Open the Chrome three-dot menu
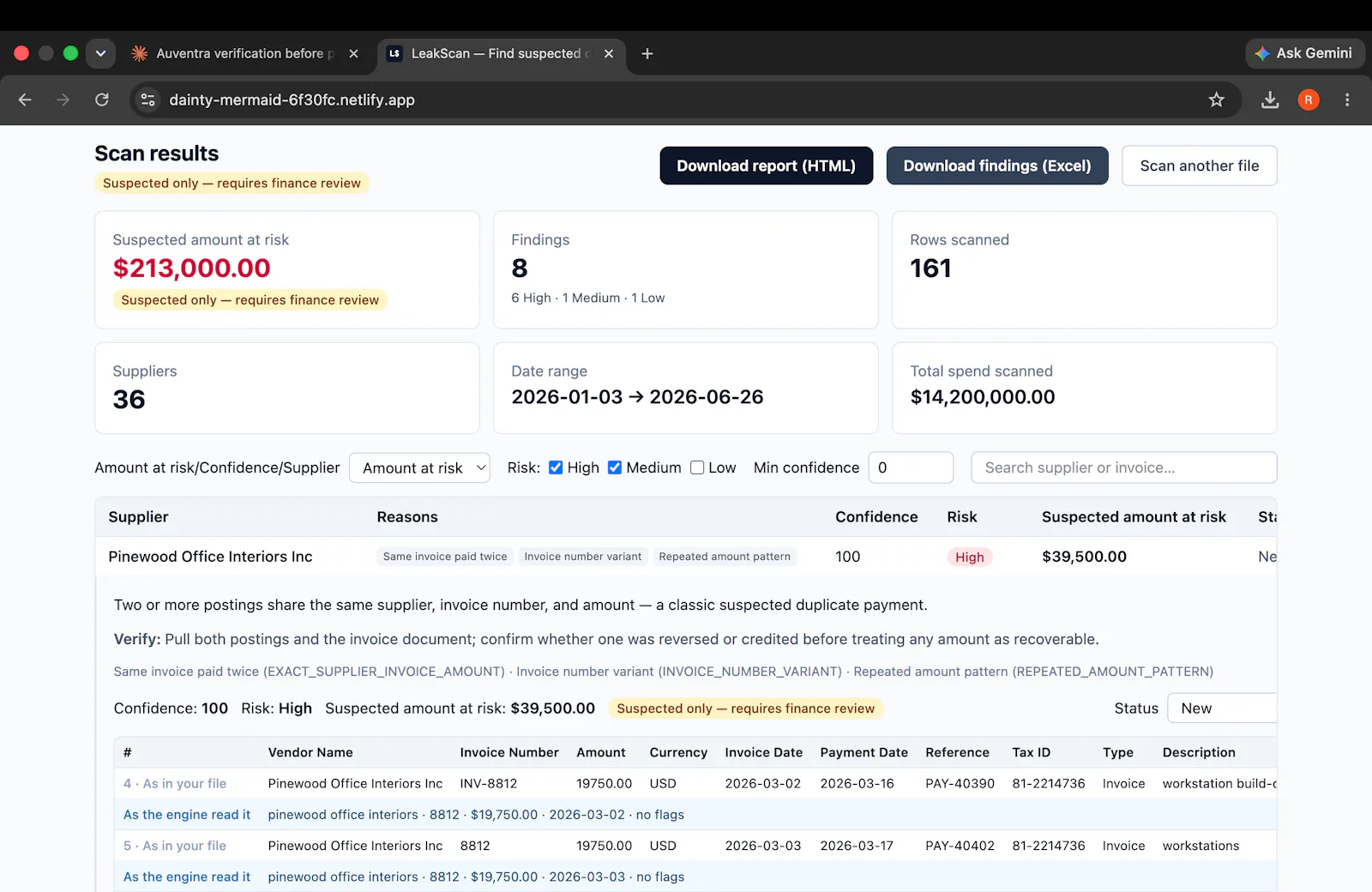 [1347, 99]
